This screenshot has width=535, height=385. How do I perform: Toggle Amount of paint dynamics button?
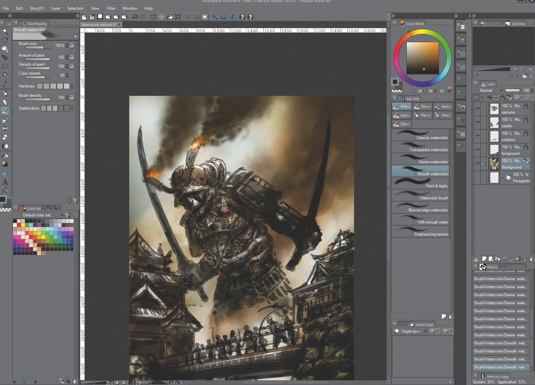click(72, 57)
